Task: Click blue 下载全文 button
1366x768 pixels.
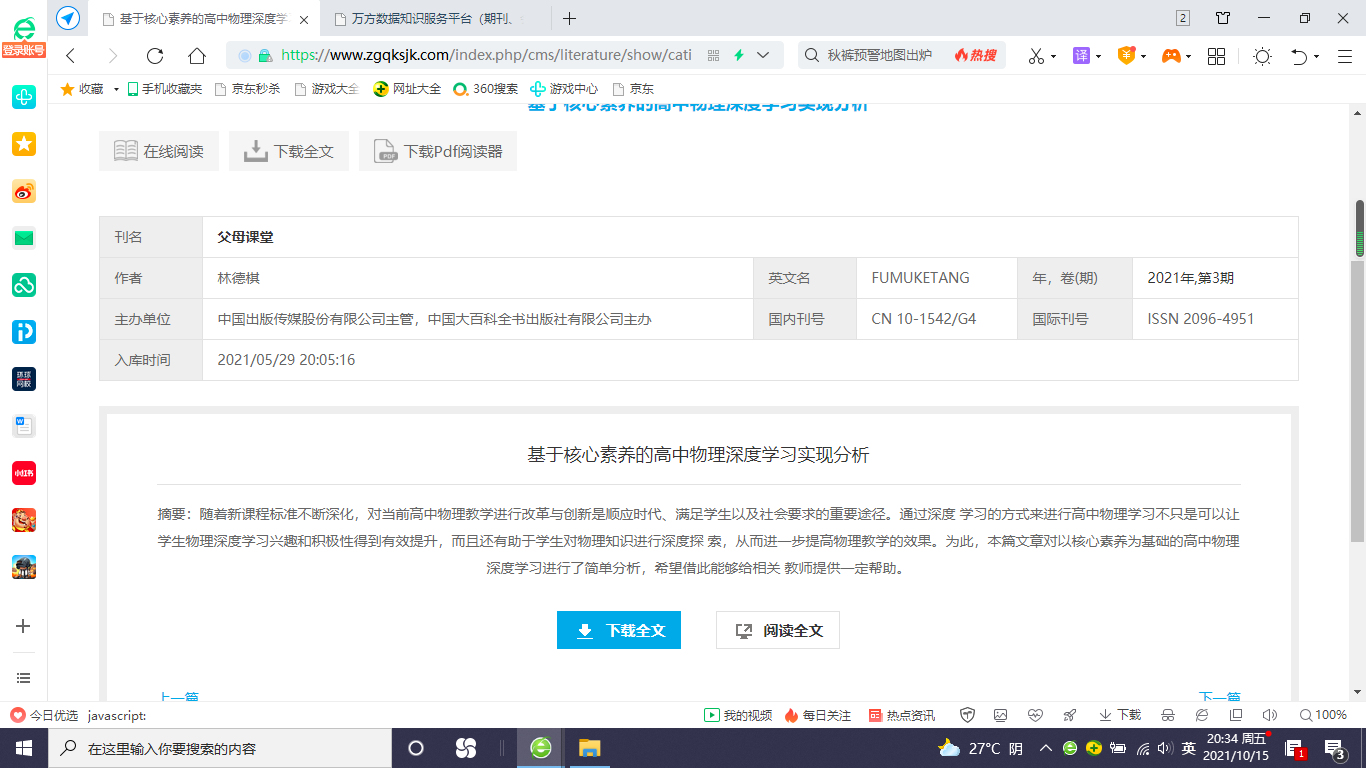Action: [619, 630]
